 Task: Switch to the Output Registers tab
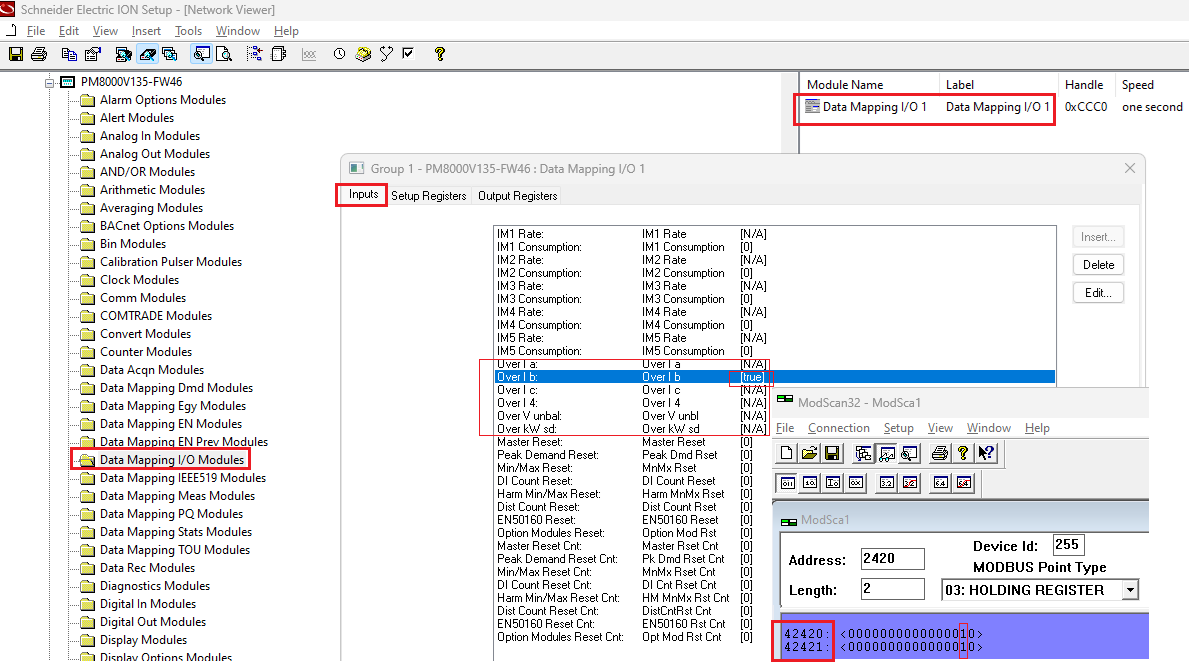tap(517, 196)
